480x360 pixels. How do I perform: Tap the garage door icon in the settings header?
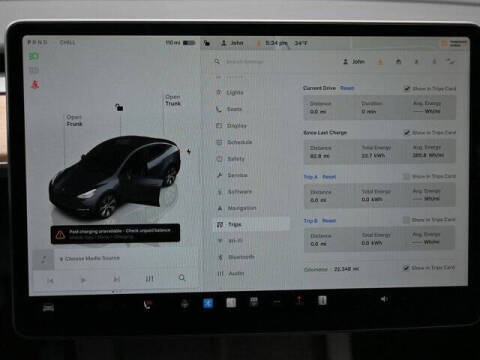[398, 62]
